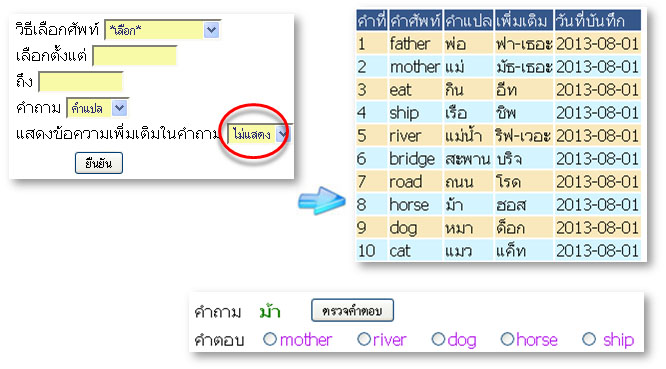Select the 'ship' answer radio button

coord(589,339)
